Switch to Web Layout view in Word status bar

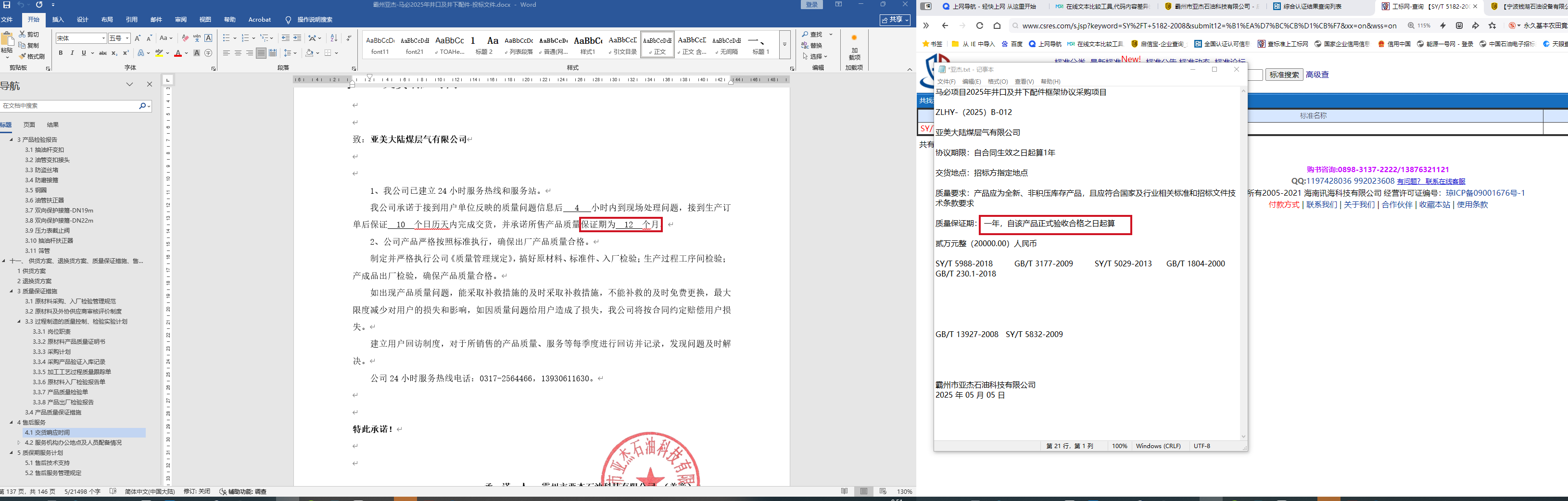[x=883, y=491]
